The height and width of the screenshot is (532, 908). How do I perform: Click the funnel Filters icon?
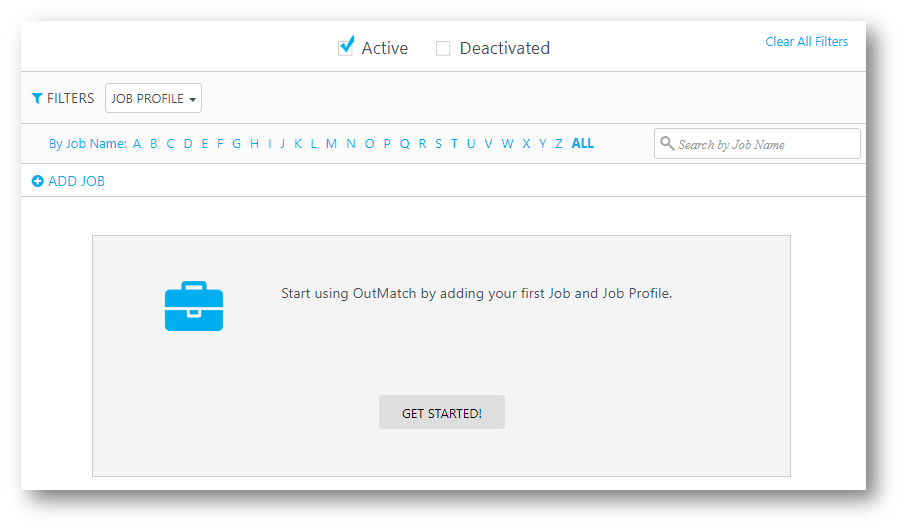[x=37, y=98]
